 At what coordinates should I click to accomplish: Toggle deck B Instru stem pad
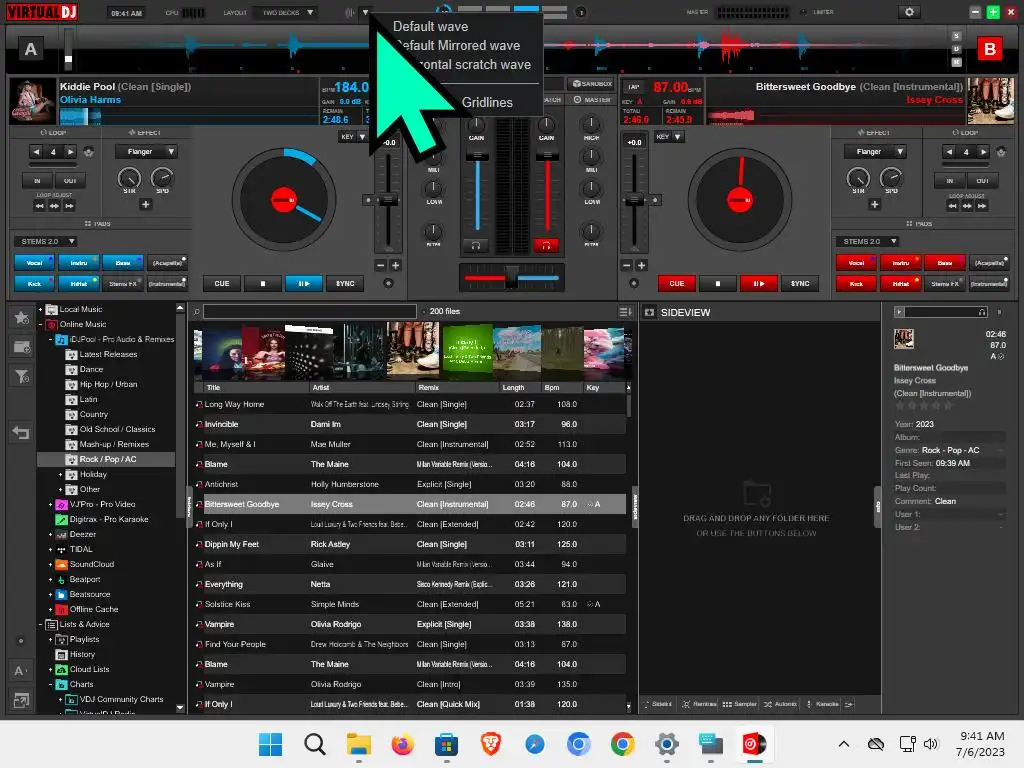901,263
